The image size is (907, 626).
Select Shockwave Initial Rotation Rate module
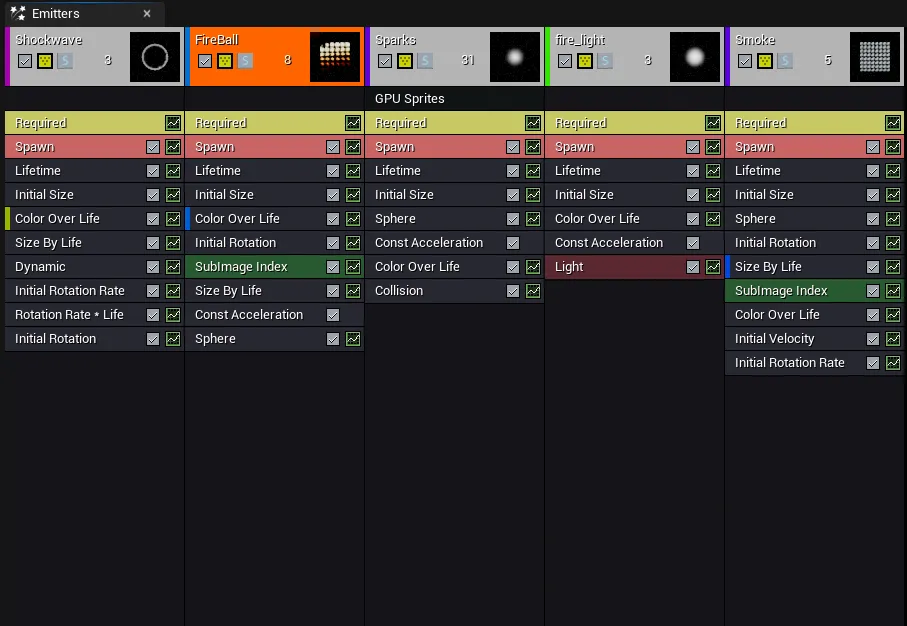pos(94,291)
